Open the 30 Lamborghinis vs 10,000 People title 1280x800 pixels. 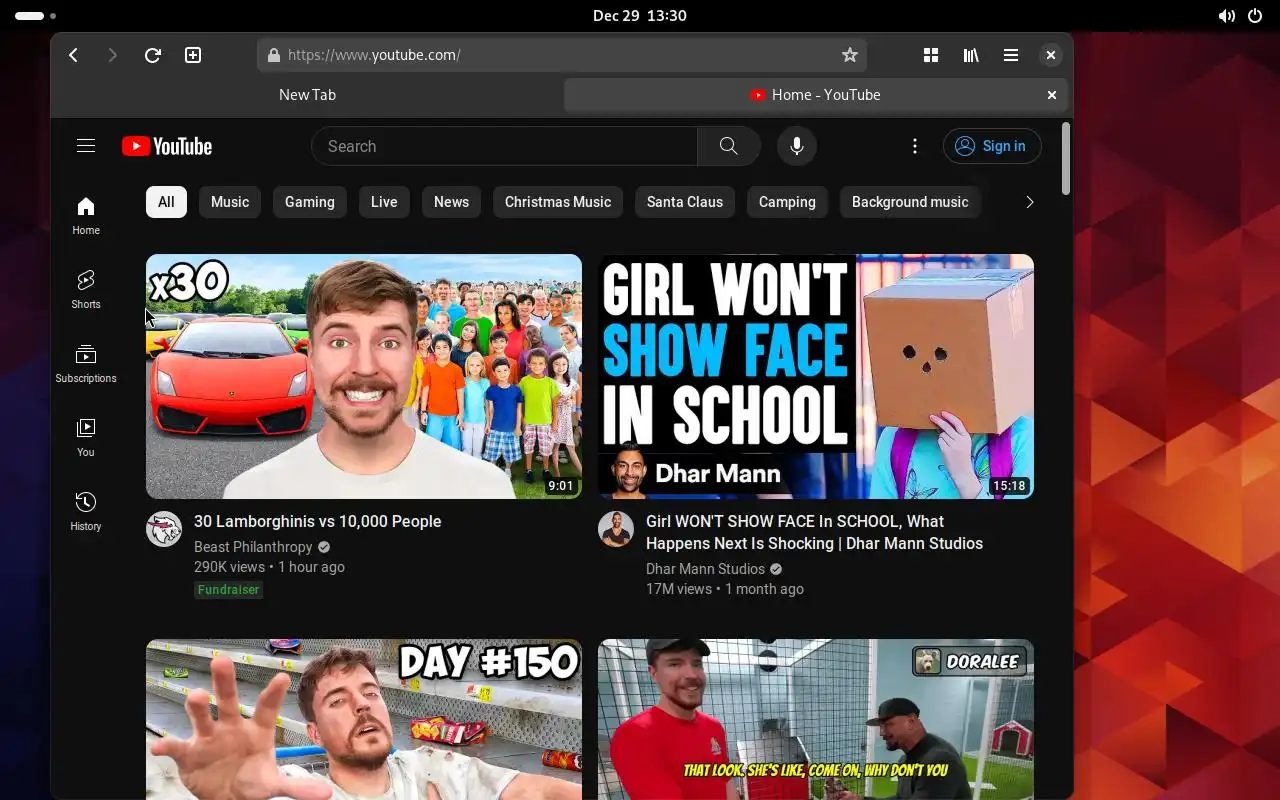pos(318,521)
